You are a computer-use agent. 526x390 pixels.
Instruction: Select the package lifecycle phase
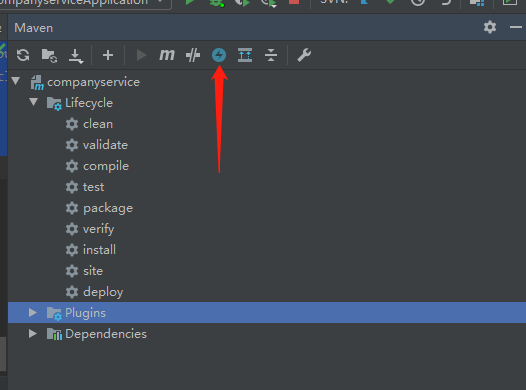(x=108, y=208)
